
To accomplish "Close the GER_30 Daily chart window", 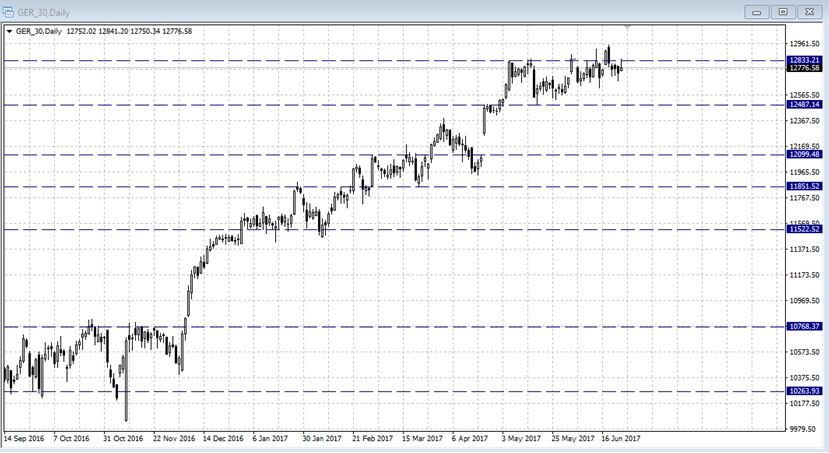I will [809, 11].
